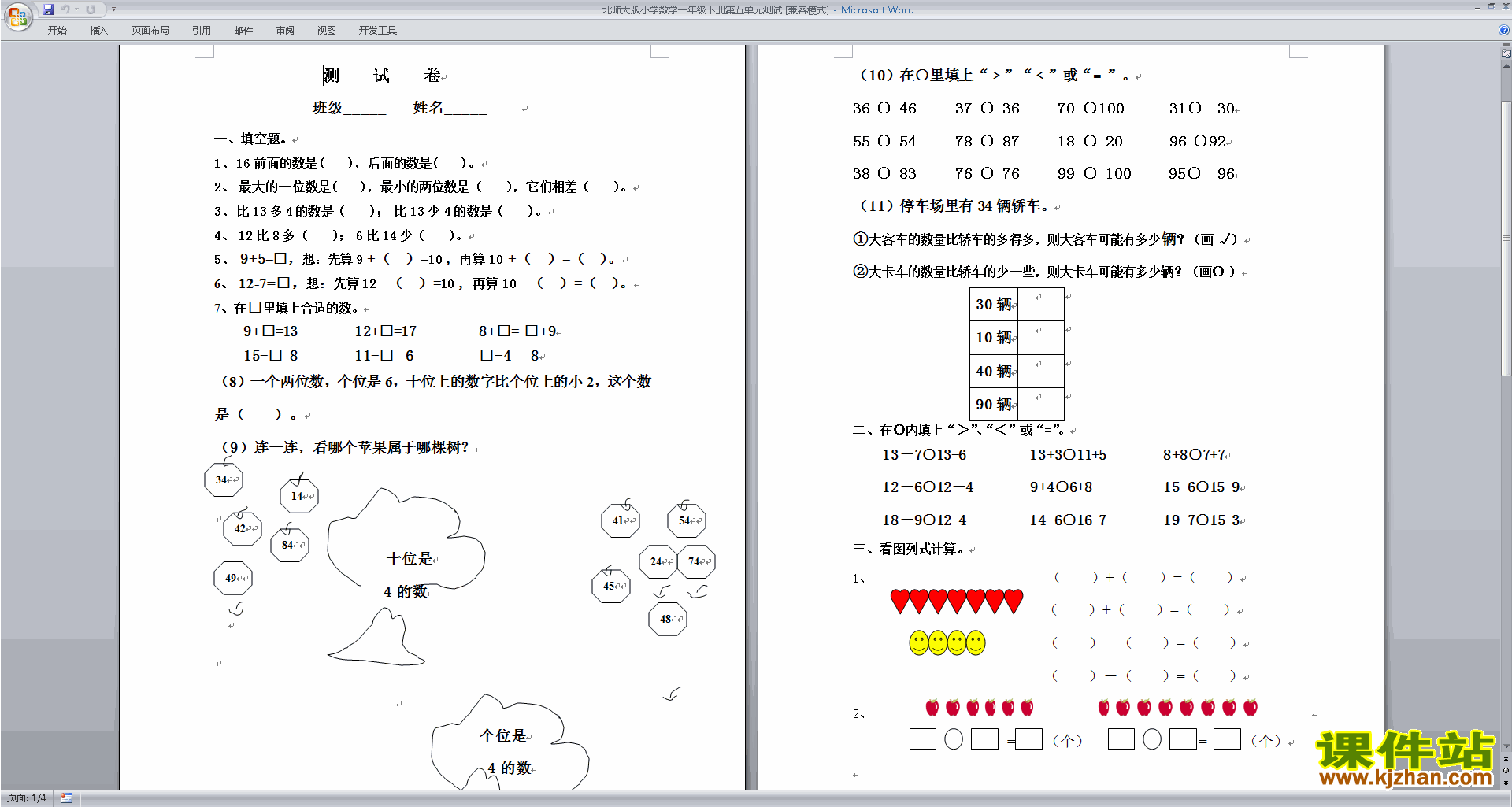Screen dimensions: 1512x807
Task: Click the table cell reading 30 辆
Action: coord(994,304)
